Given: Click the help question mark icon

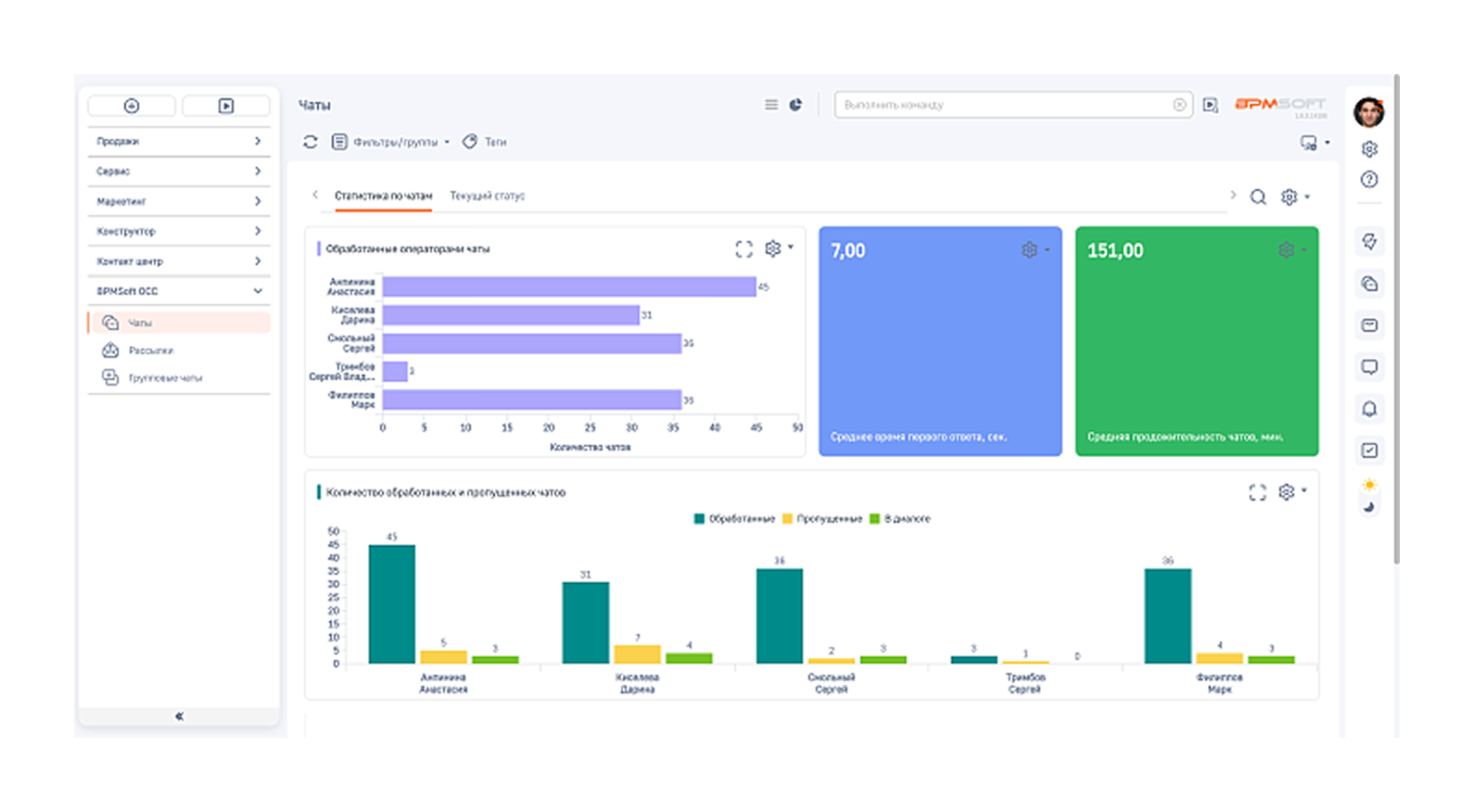Looking at the screenshot, I should pyautogui.click(x=1369, y=180).
